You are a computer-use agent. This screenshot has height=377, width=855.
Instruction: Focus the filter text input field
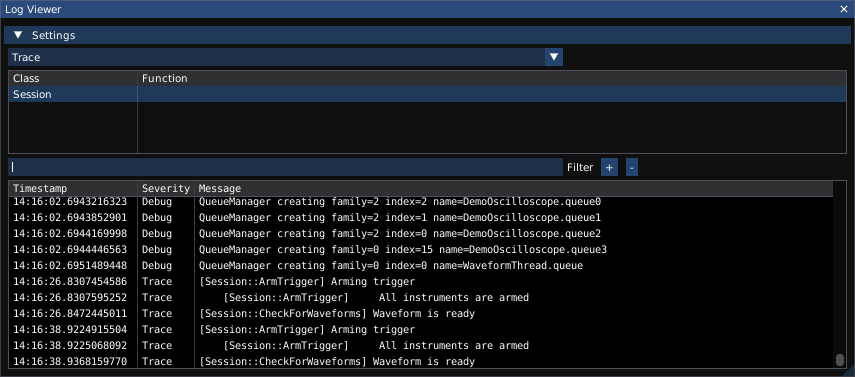click(285, 167)
